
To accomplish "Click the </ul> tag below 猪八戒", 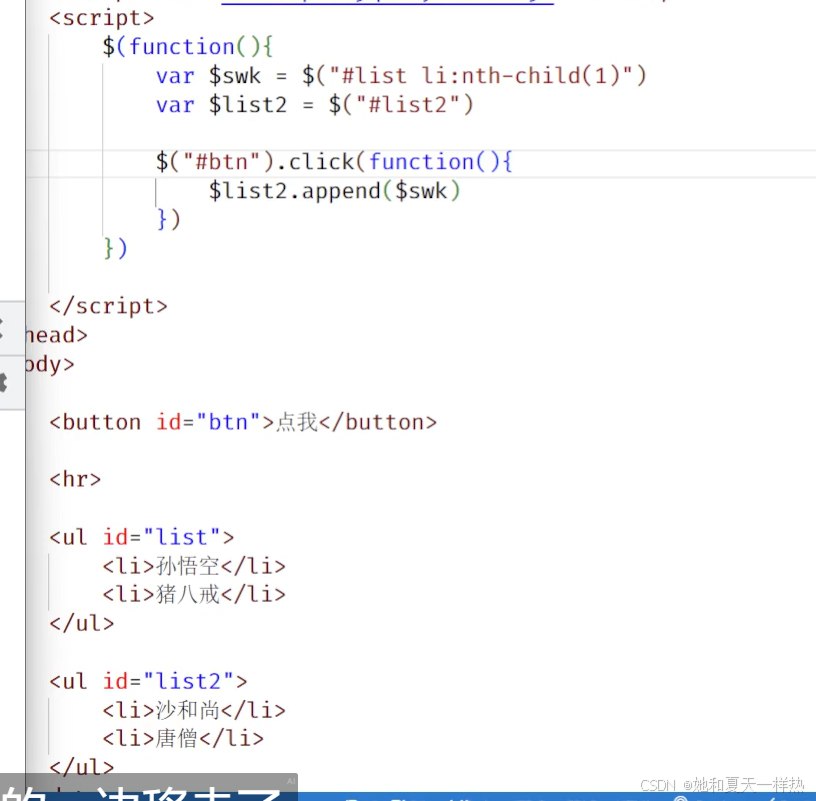I will [82, 624].
